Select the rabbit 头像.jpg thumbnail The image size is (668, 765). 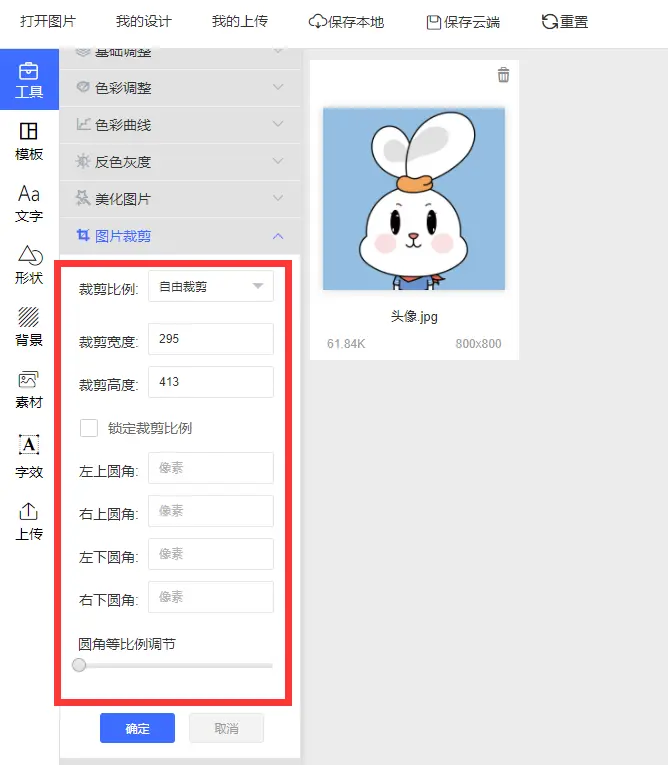[x=414, y=199]
